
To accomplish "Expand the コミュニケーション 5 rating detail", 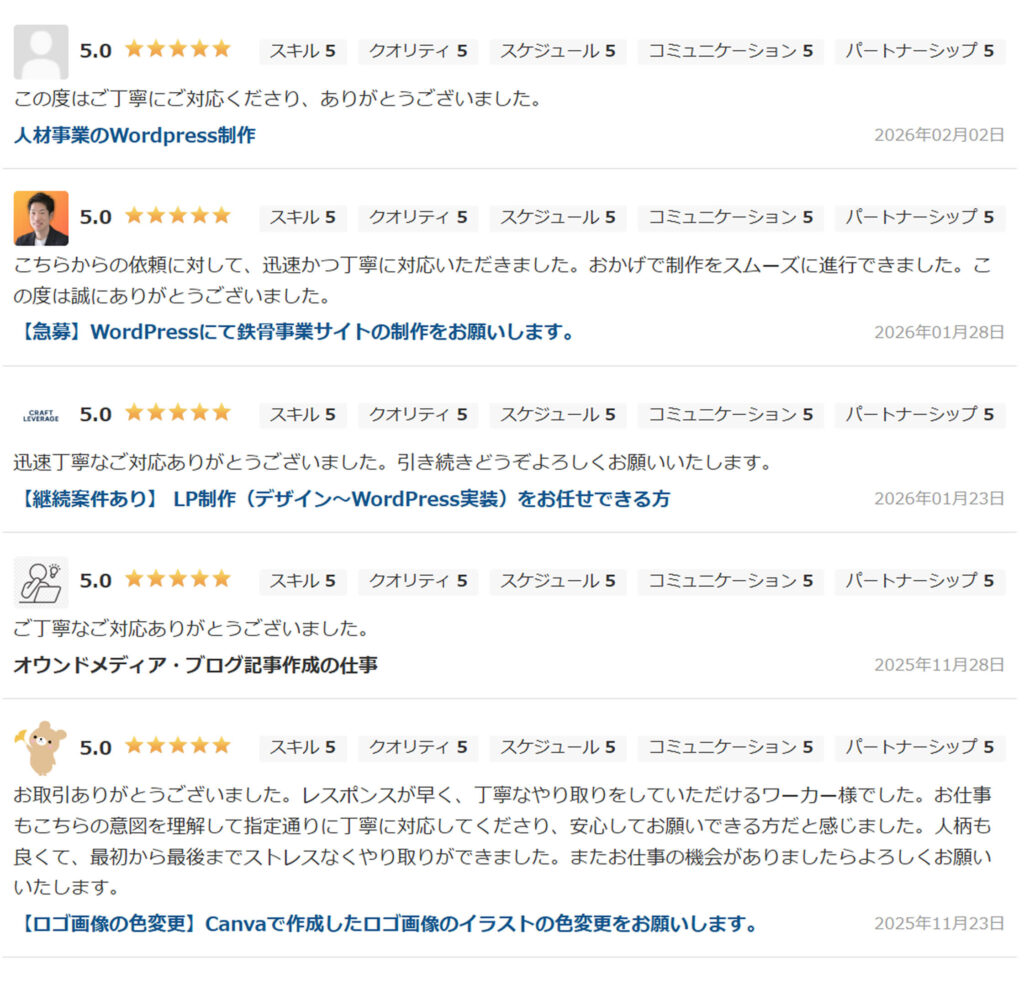I will [x=730, y=49].
